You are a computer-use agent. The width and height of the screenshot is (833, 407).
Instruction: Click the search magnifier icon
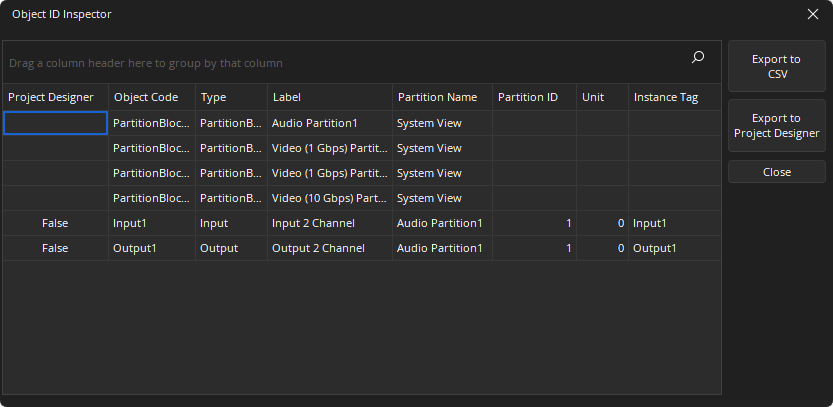(698, 58)
